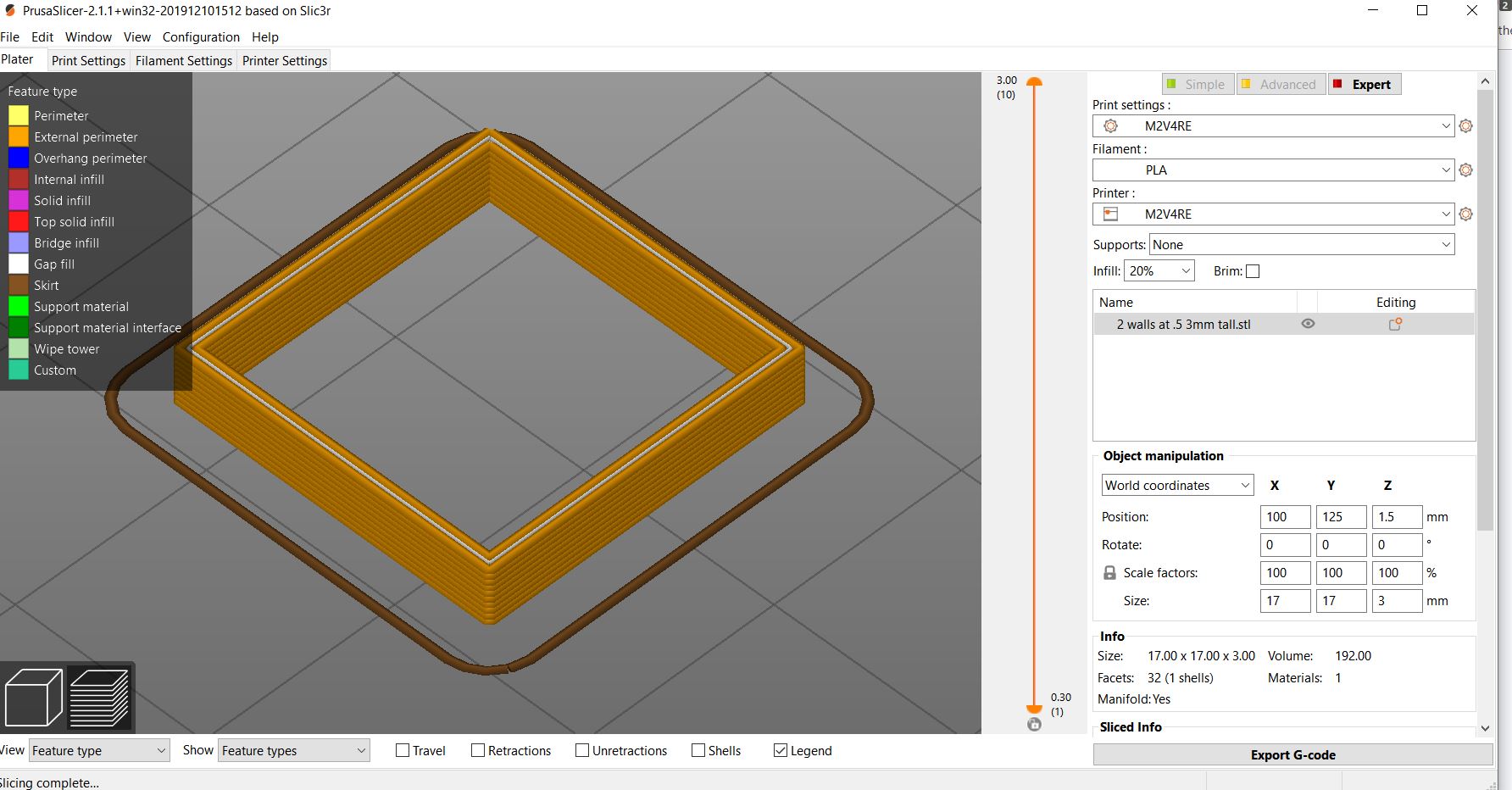Switch to the Filament Settings tab

[183, 61]
